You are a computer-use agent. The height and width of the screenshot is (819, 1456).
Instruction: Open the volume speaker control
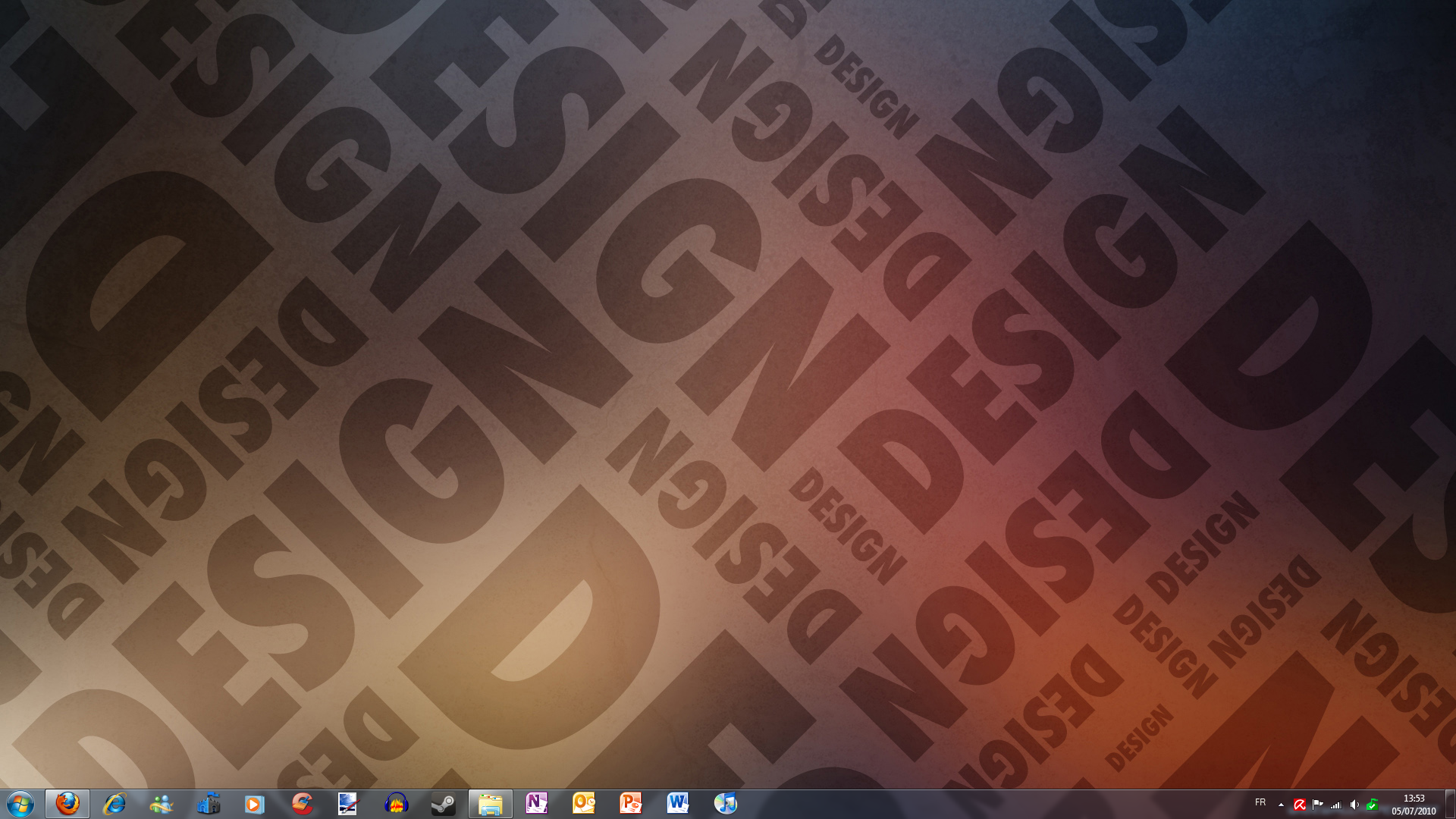pyautogui.click(x=1354, y=805)
